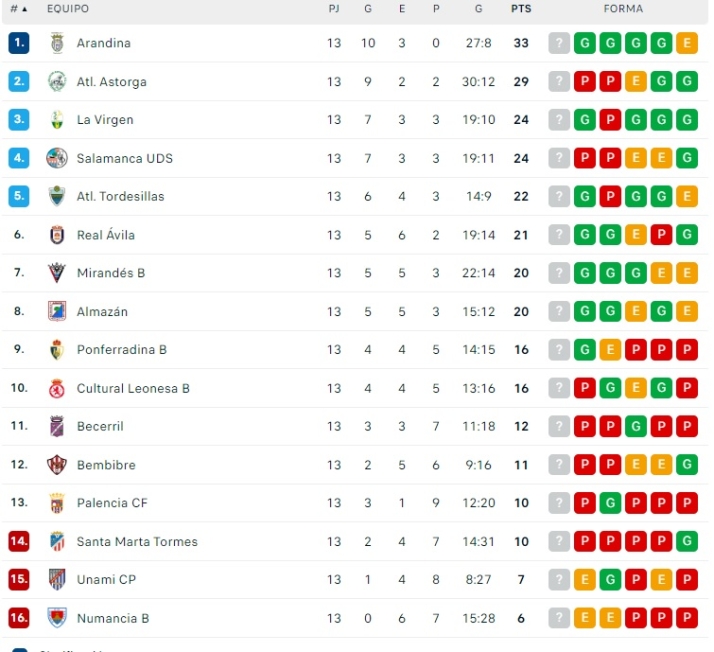Open the Santa Marta Tormes team link
This screenshot has height=652, width=714.
pyautogui.click(x=137, y=542)
